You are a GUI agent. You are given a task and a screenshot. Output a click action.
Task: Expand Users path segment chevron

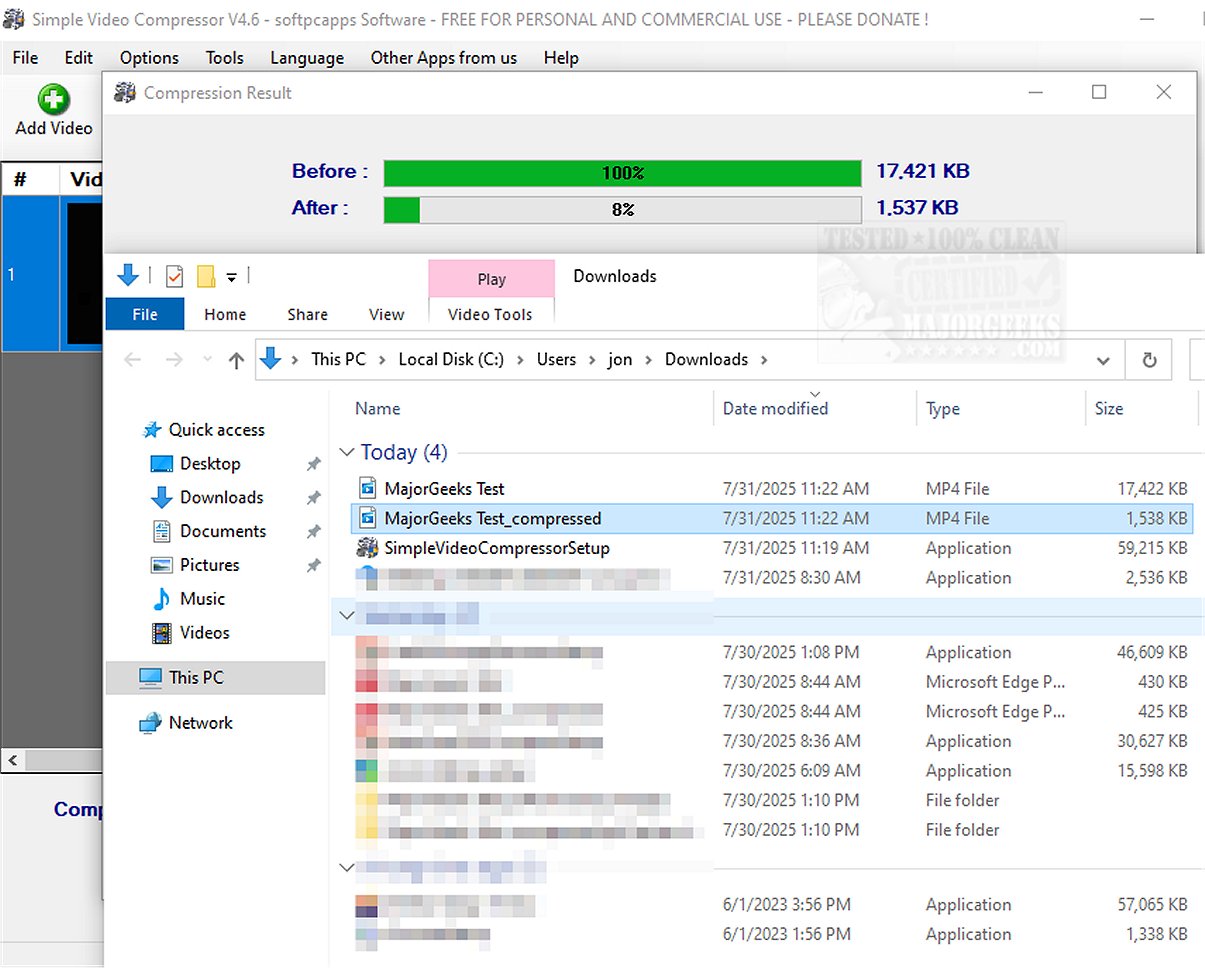(592, 360)
